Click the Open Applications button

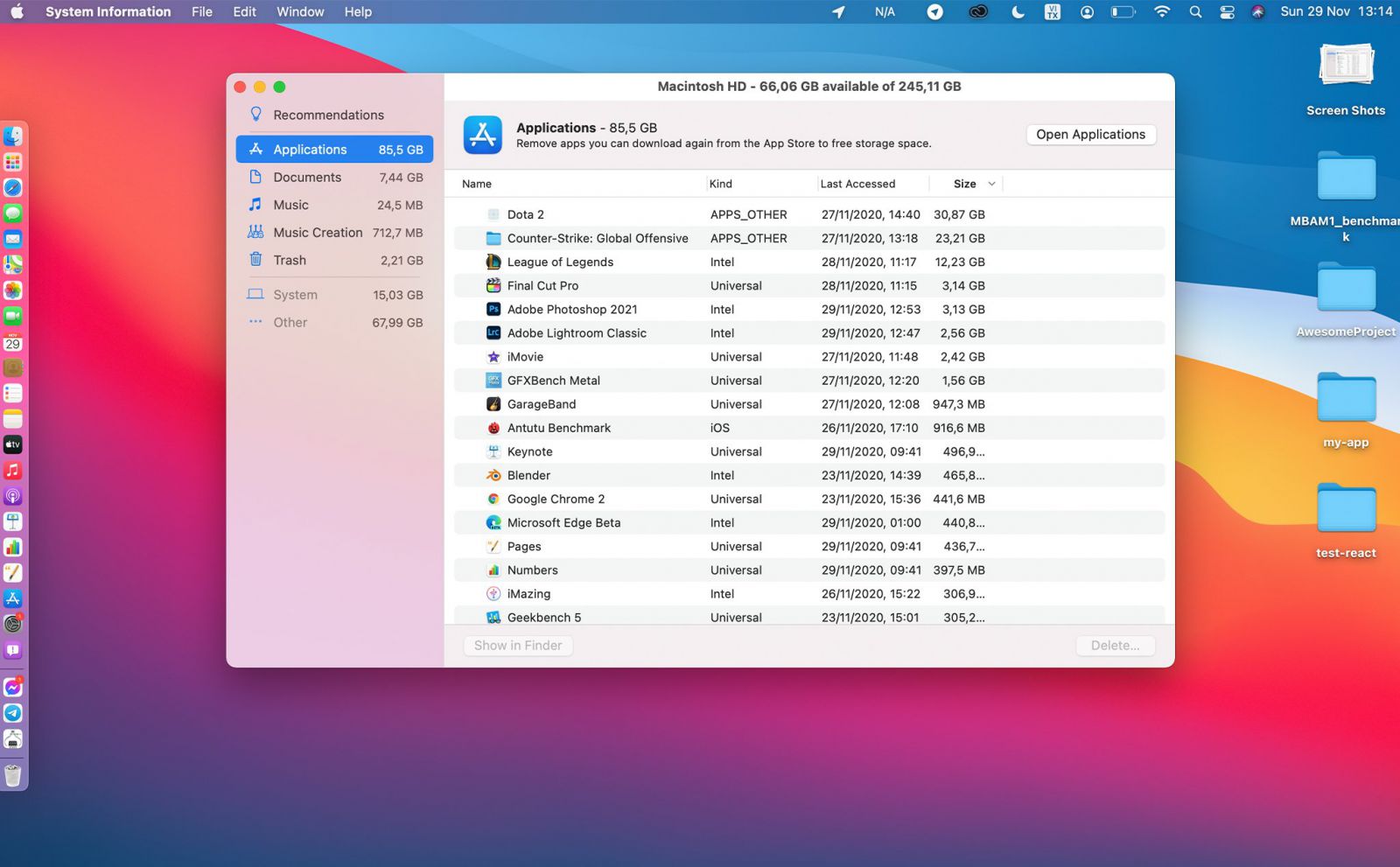point(1090,134)
